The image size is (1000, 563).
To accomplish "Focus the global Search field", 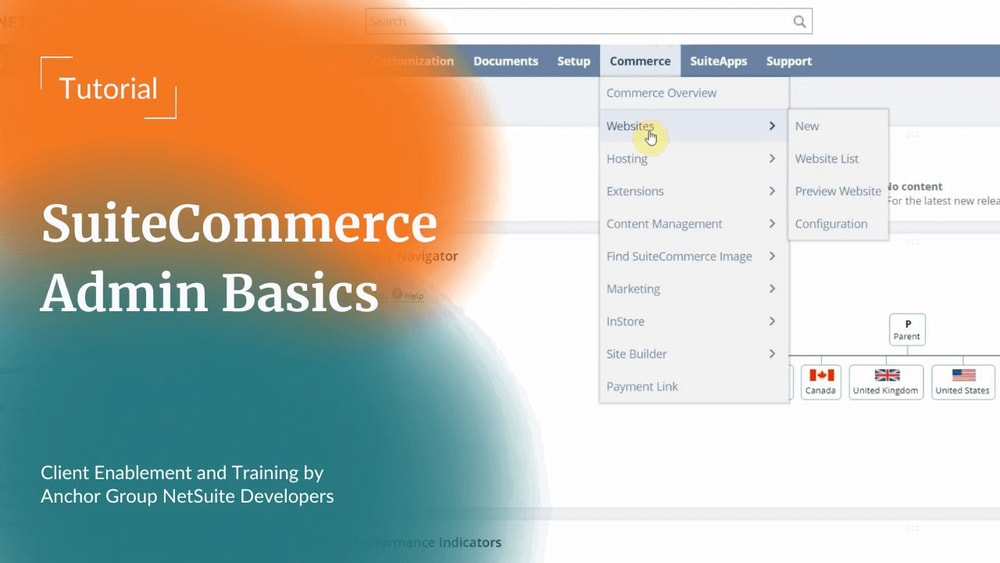I will [589, 22].
